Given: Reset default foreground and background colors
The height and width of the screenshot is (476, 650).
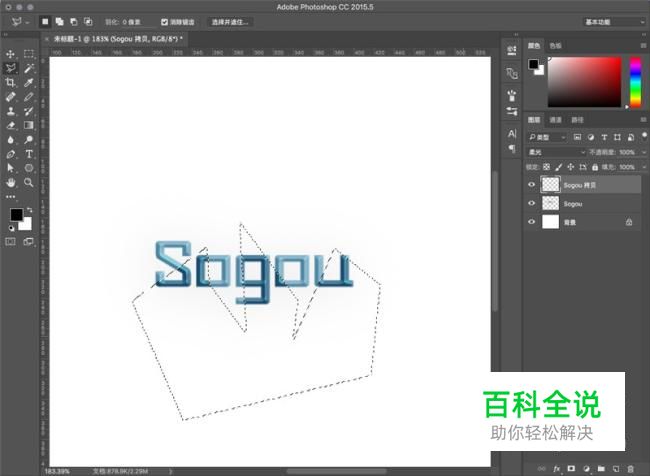Looking at the screenshot, I should [x=11, y=228].
